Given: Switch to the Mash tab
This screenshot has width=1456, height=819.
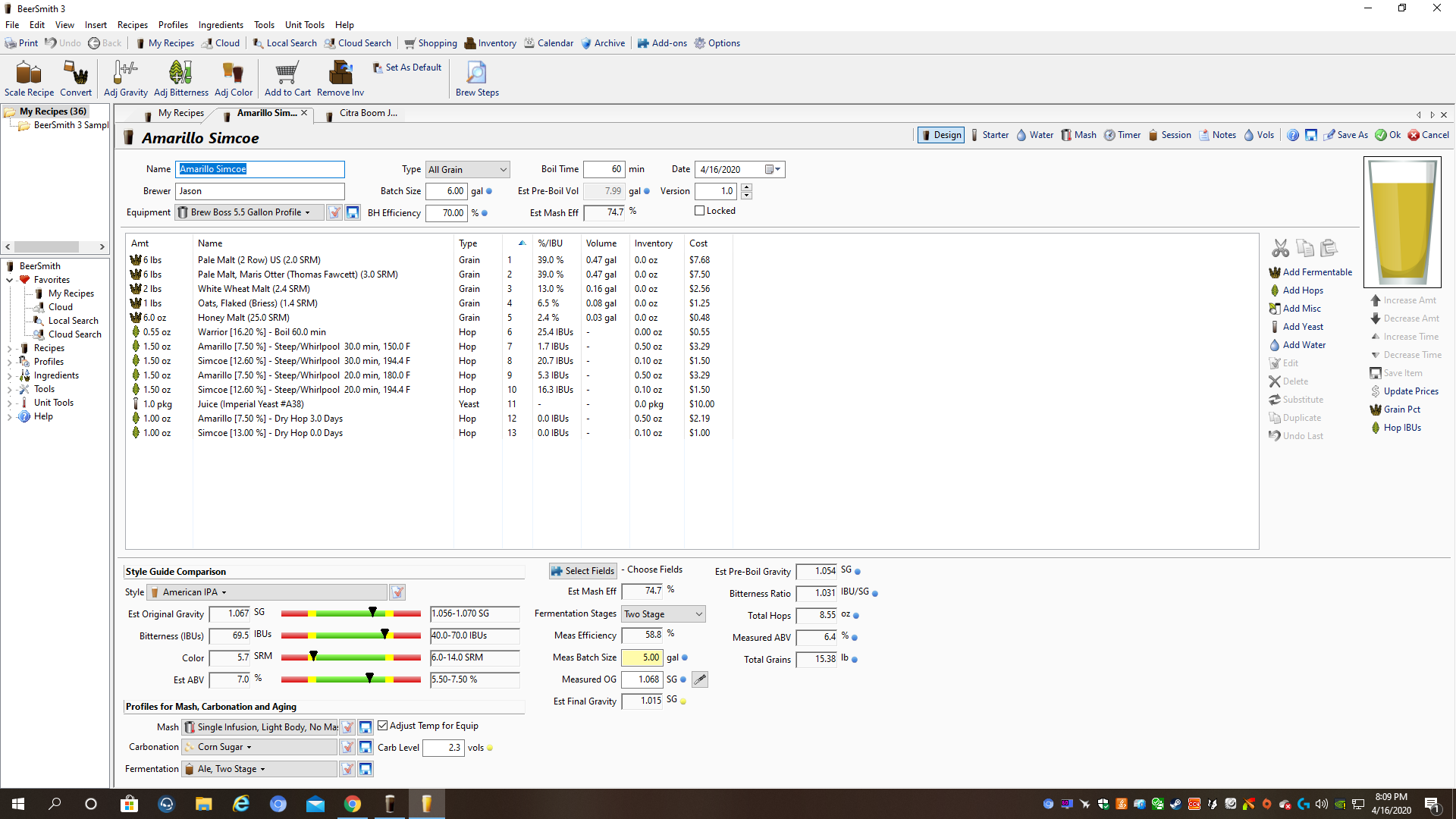Looking at the screenshot, I should 1078,135.
